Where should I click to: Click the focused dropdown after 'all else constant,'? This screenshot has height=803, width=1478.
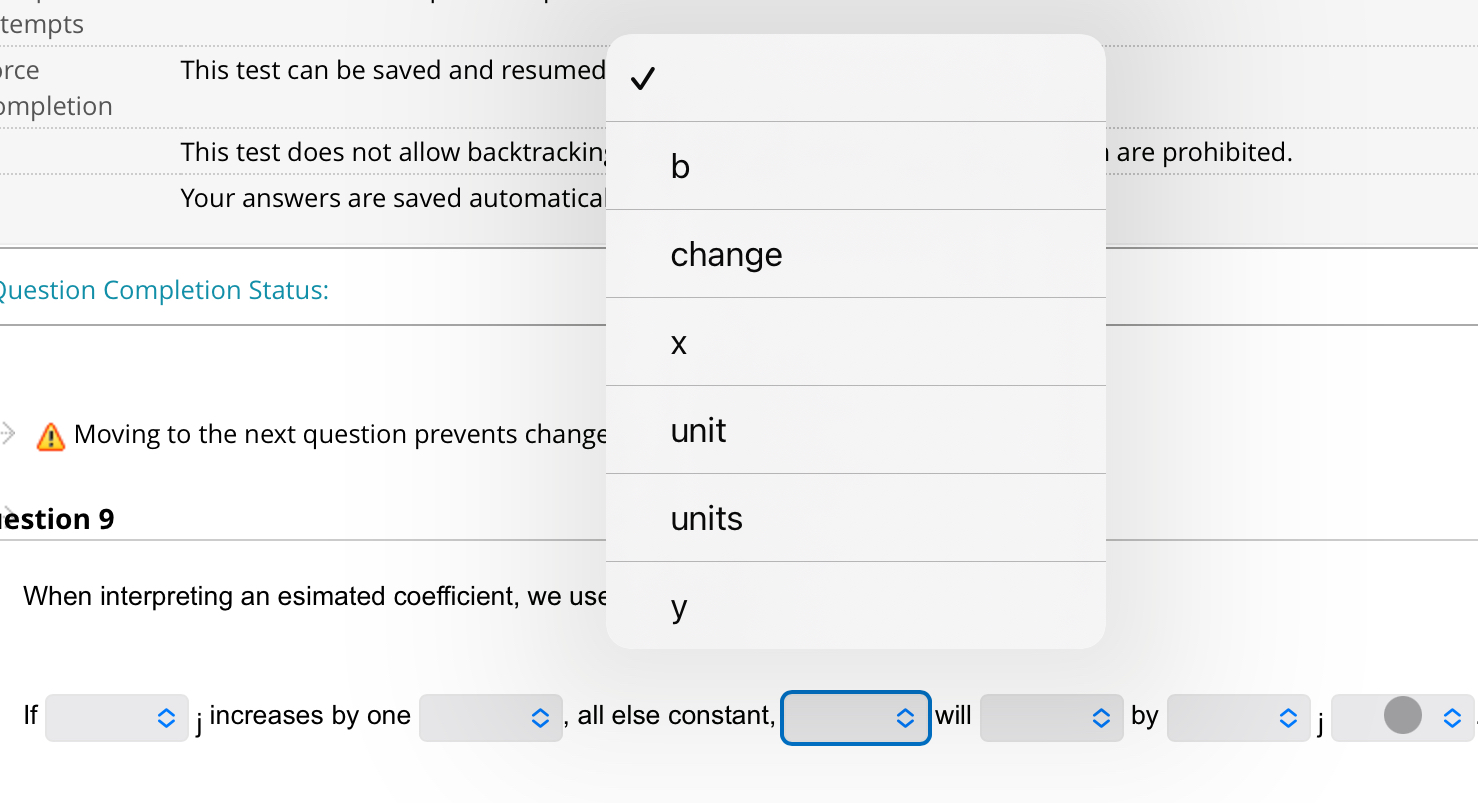tap(855, 717)
